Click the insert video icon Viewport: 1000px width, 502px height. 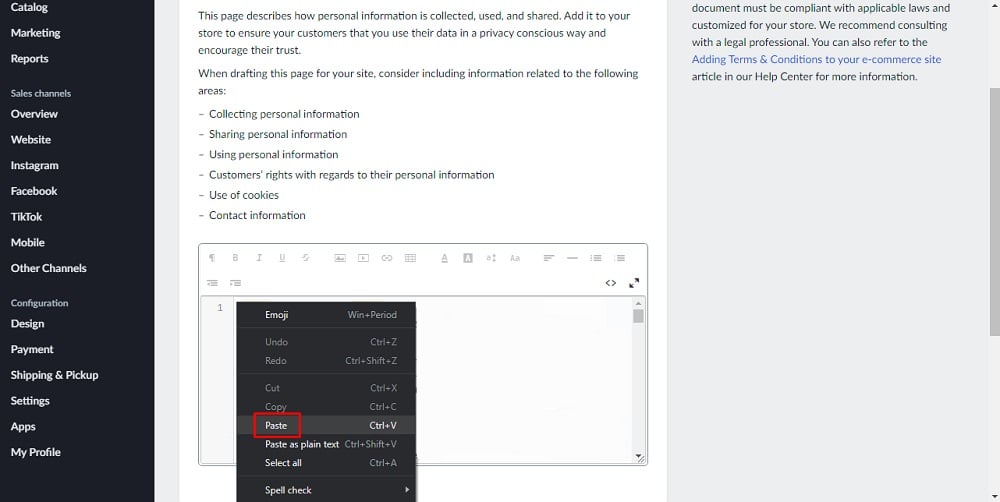point(364,258)
